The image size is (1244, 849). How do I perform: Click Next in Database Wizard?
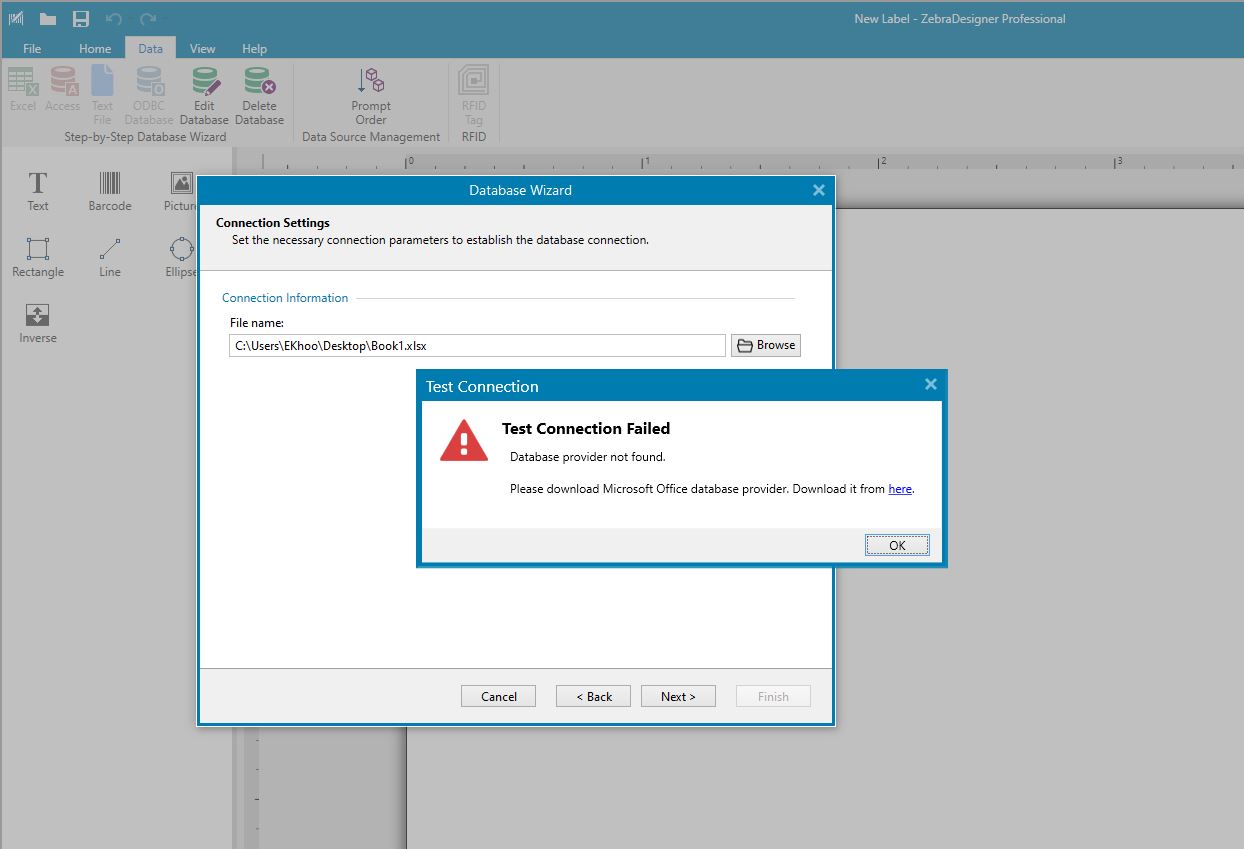(x=678, y=696)
